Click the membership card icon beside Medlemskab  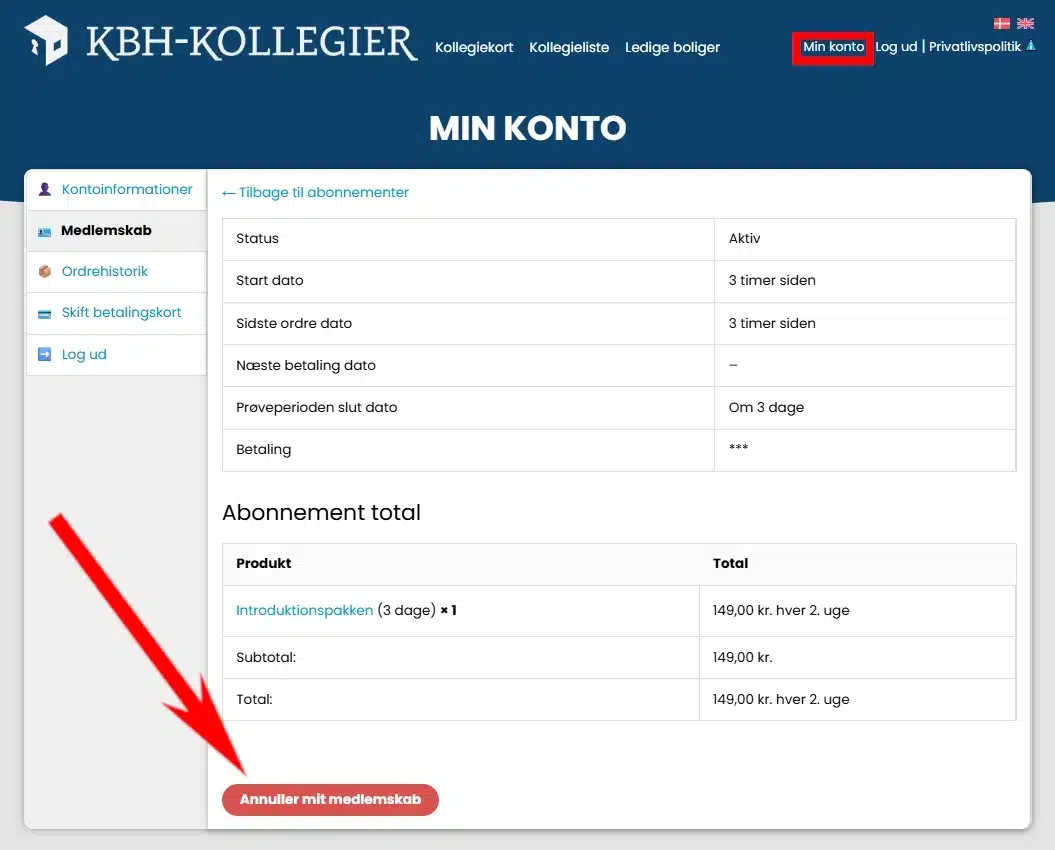(44, 231)
